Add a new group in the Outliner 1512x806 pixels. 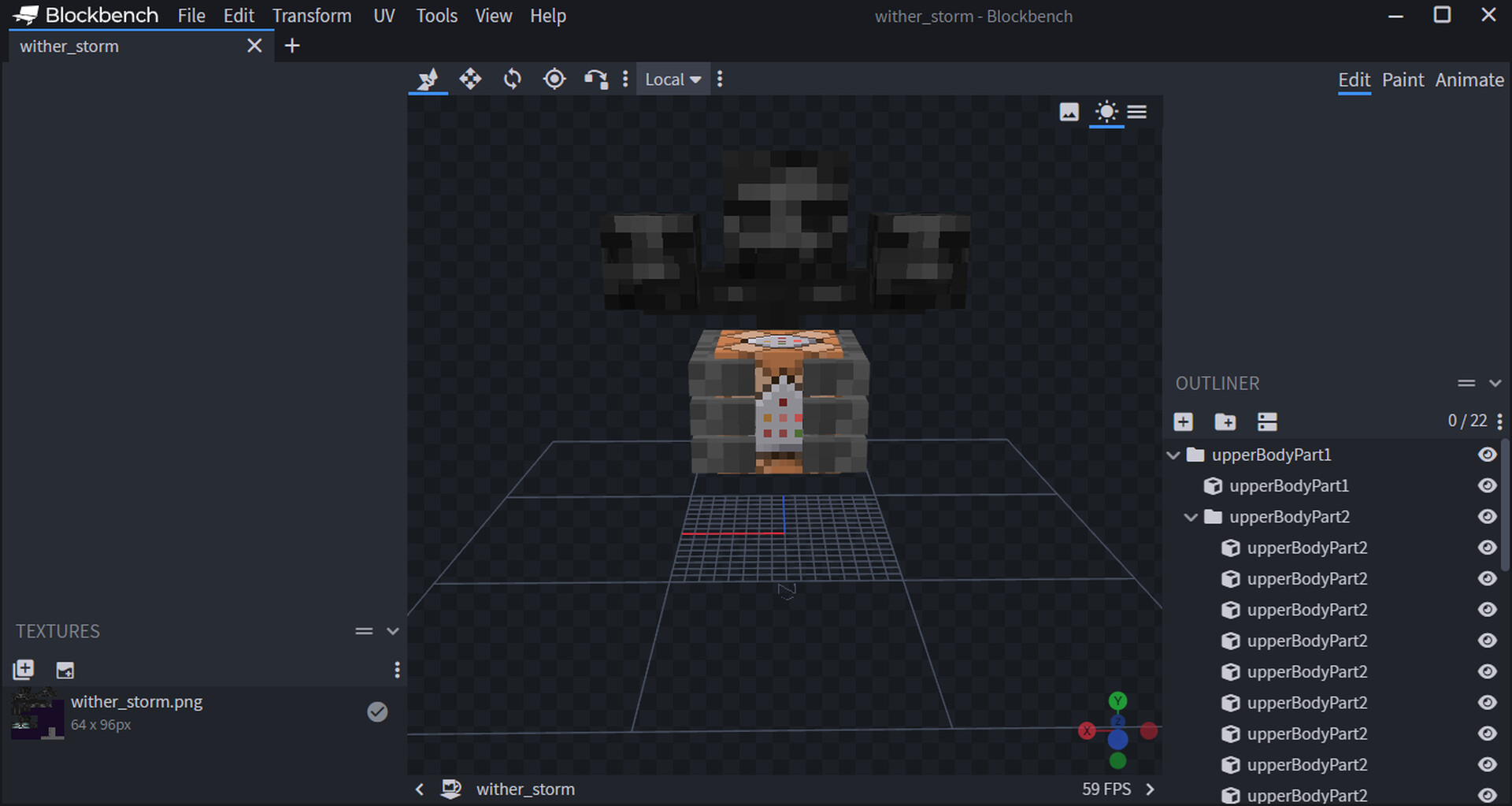coord(1225,422)
